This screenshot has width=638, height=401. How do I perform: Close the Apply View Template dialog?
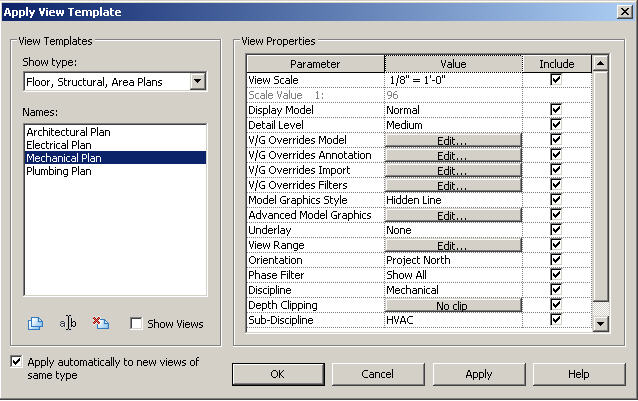tap(625, 12)
